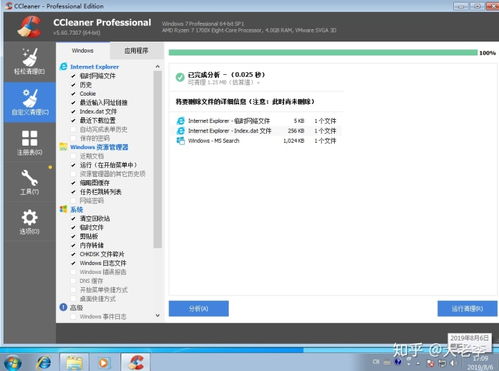
Task: Click the cleaning list vertical scrollbar thumb
Action: point(158,159)
